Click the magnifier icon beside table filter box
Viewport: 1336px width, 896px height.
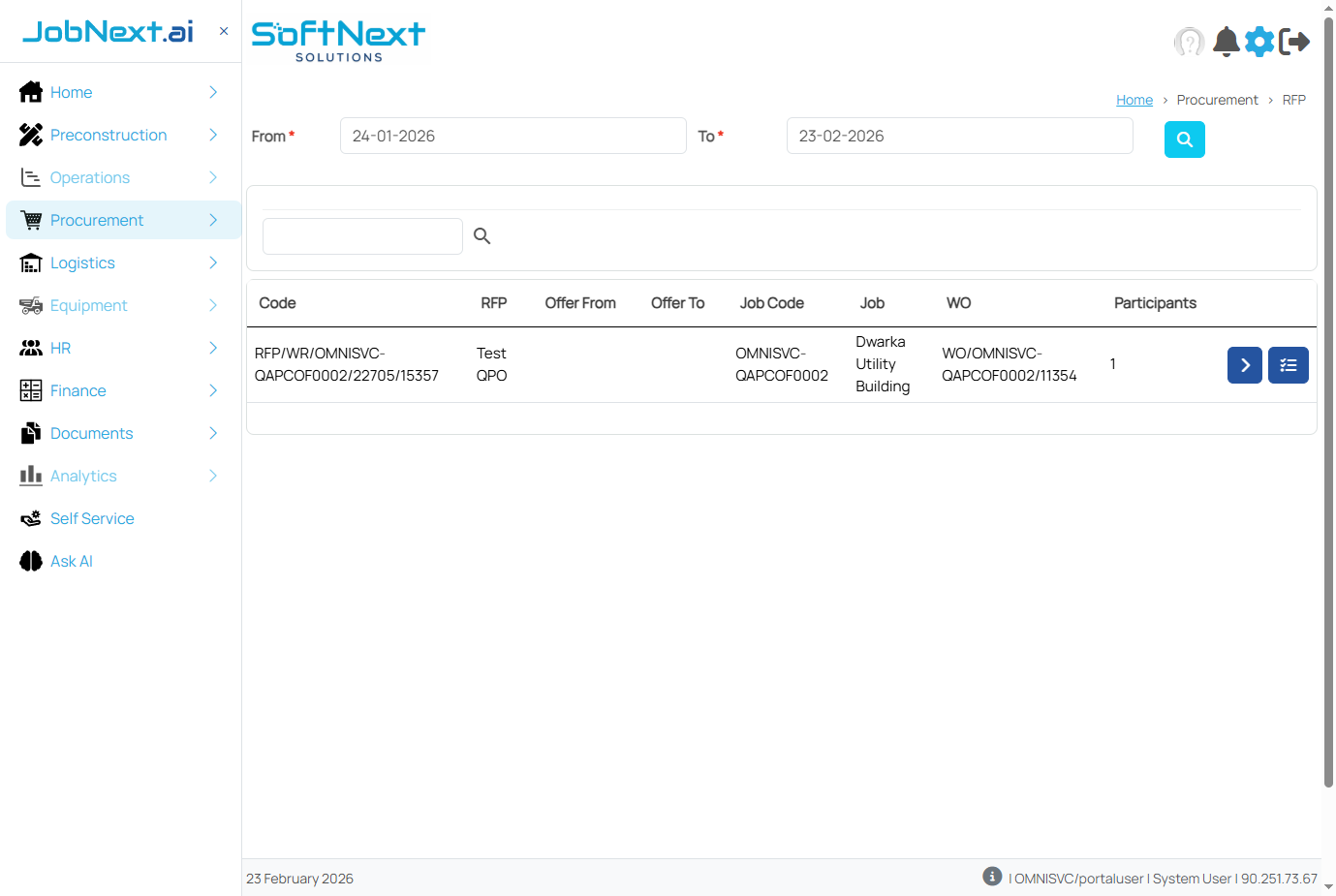482,235
